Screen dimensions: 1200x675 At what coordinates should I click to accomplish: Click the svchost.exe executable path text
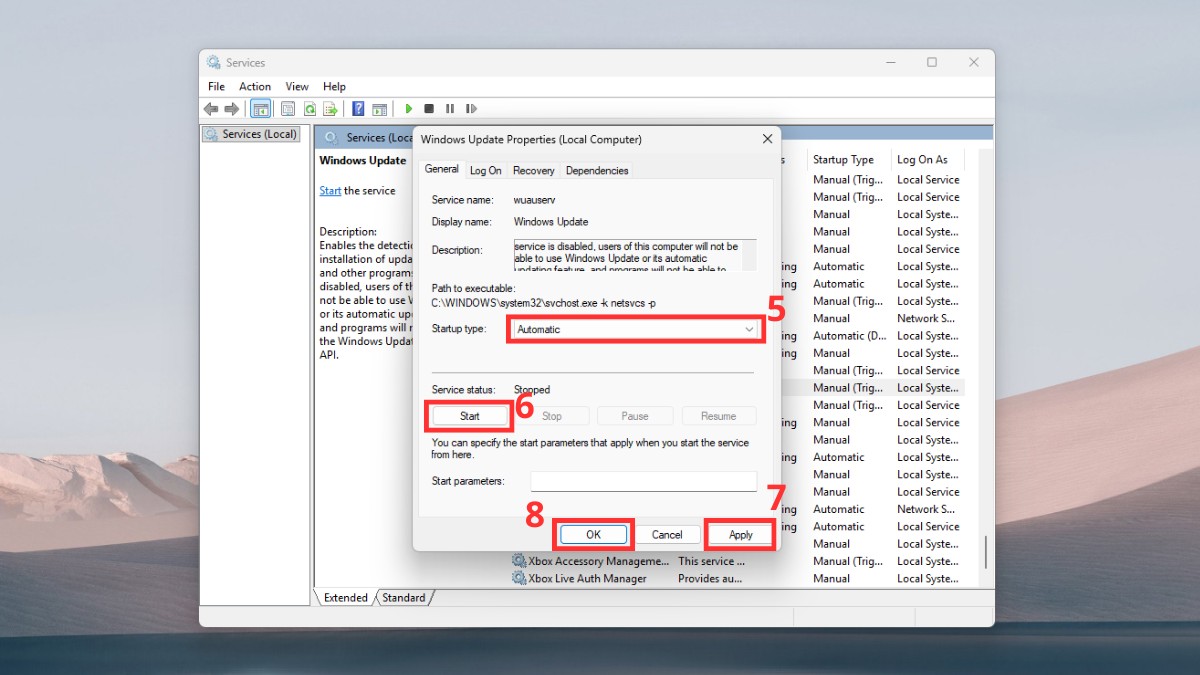(x=544, y=302)
